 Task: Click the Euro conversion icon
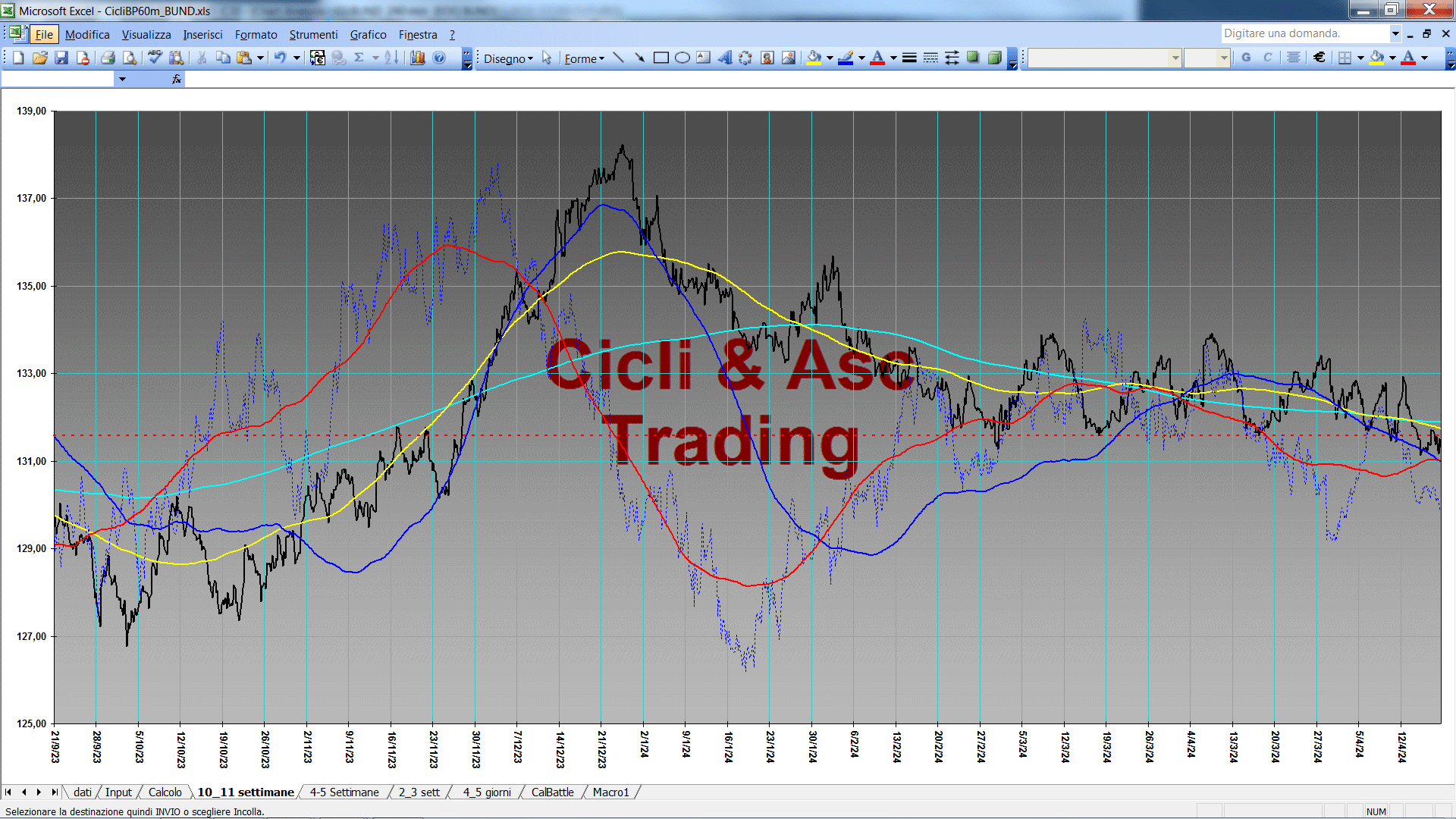(318, 58)
